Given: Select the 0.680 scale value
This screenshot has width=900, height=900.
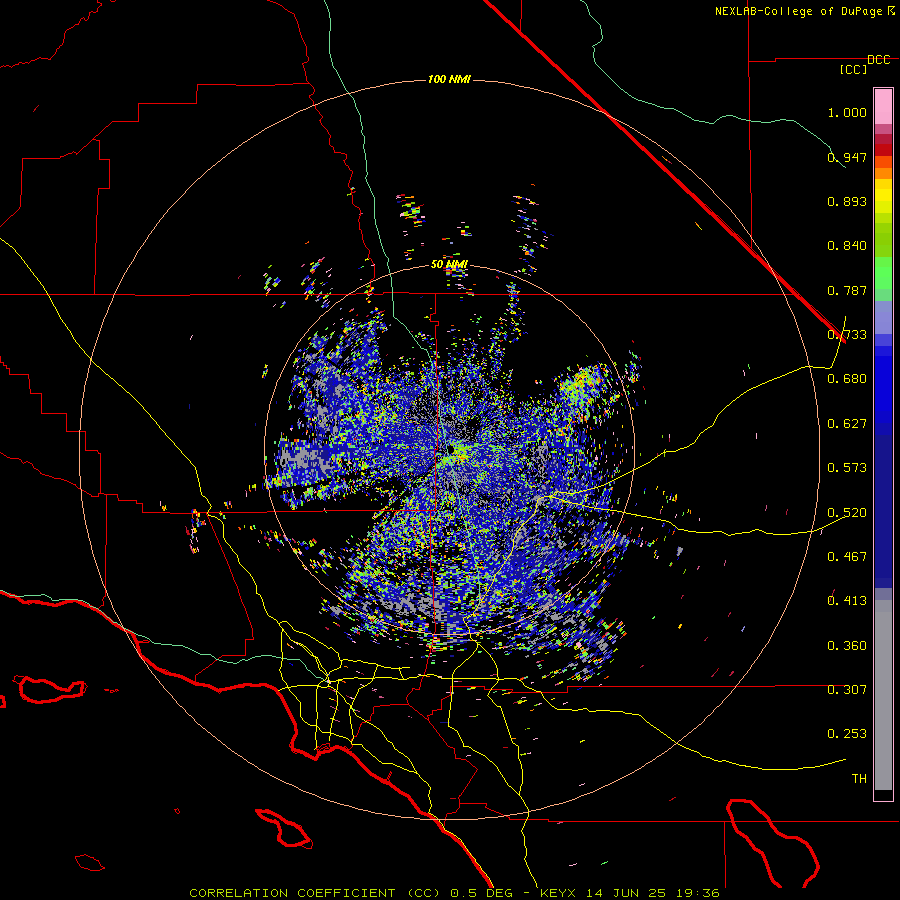Looking at the screenshot, I should [x=847, y=379].
